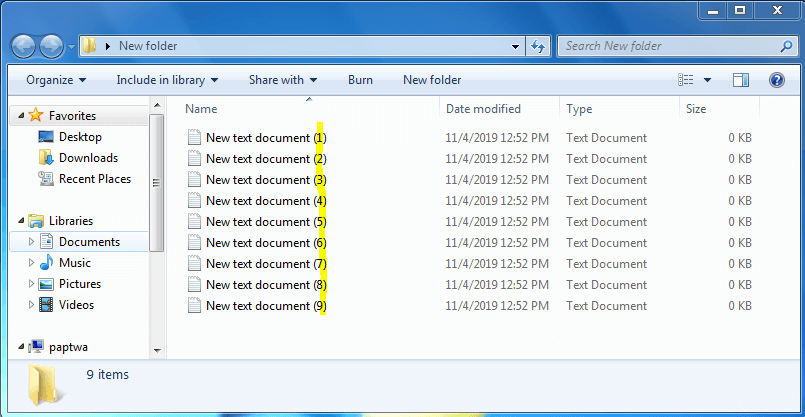Open the view options dropdown arrow
The height and width of the screenshot is (417, 805).
pos(708,80)
